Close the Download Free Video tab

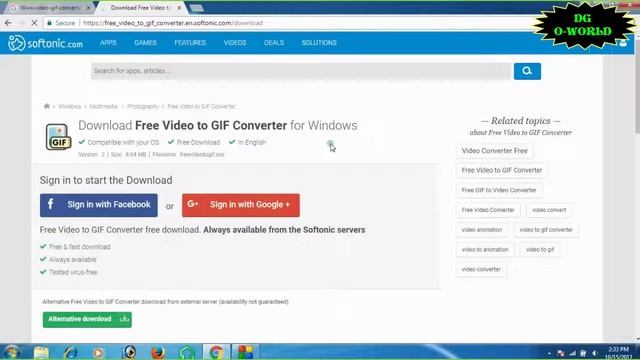(179, 8)
